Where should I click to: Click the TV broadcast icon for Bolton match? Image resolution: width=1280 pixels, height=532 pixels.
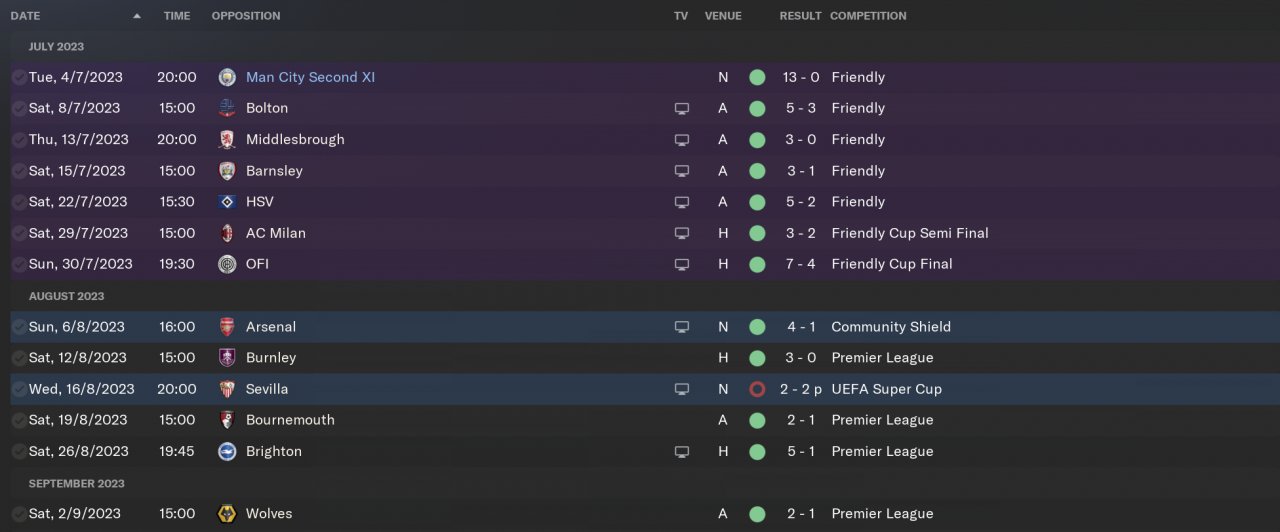(x=682, y=108)
